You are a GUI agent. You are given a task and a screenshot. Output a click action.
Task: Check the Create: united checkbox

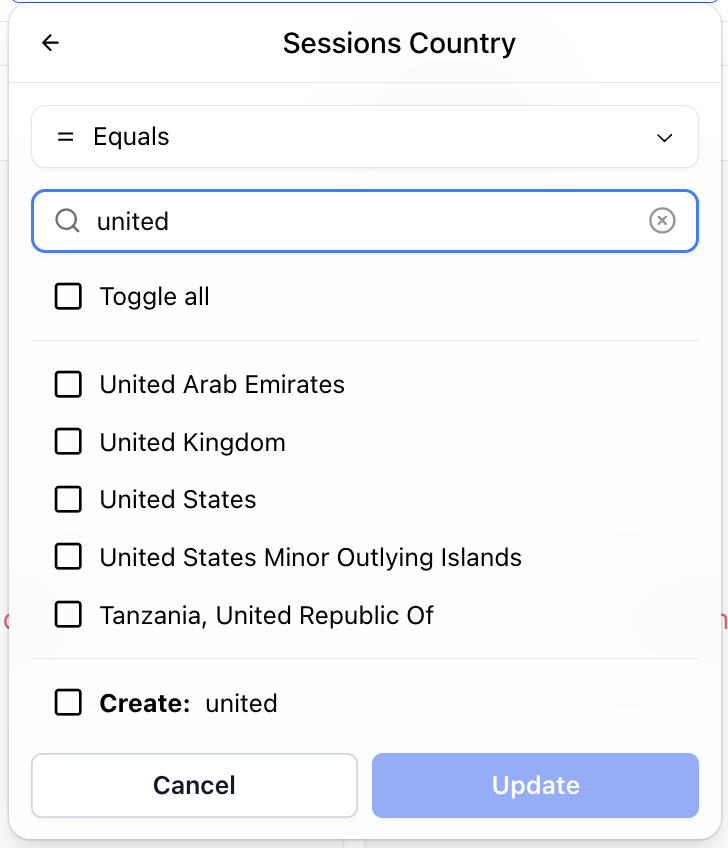pos(68,703)
